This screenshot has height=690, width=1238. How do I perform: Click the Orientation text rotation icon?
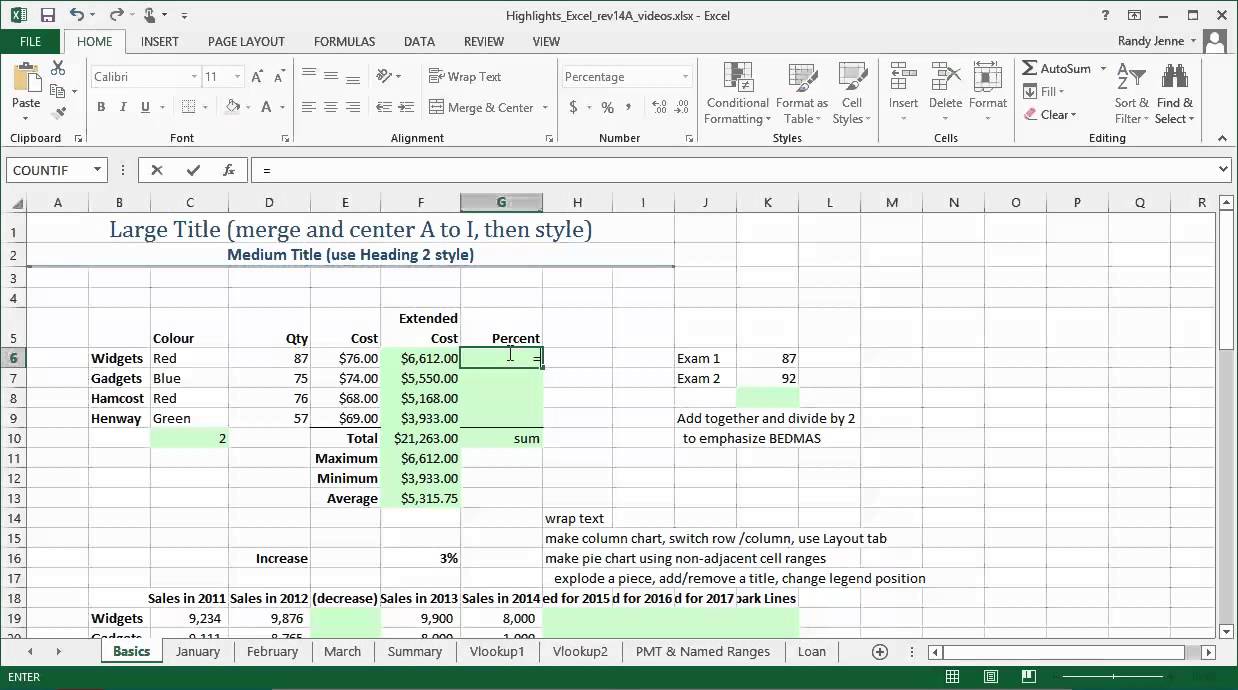[386, 76]
